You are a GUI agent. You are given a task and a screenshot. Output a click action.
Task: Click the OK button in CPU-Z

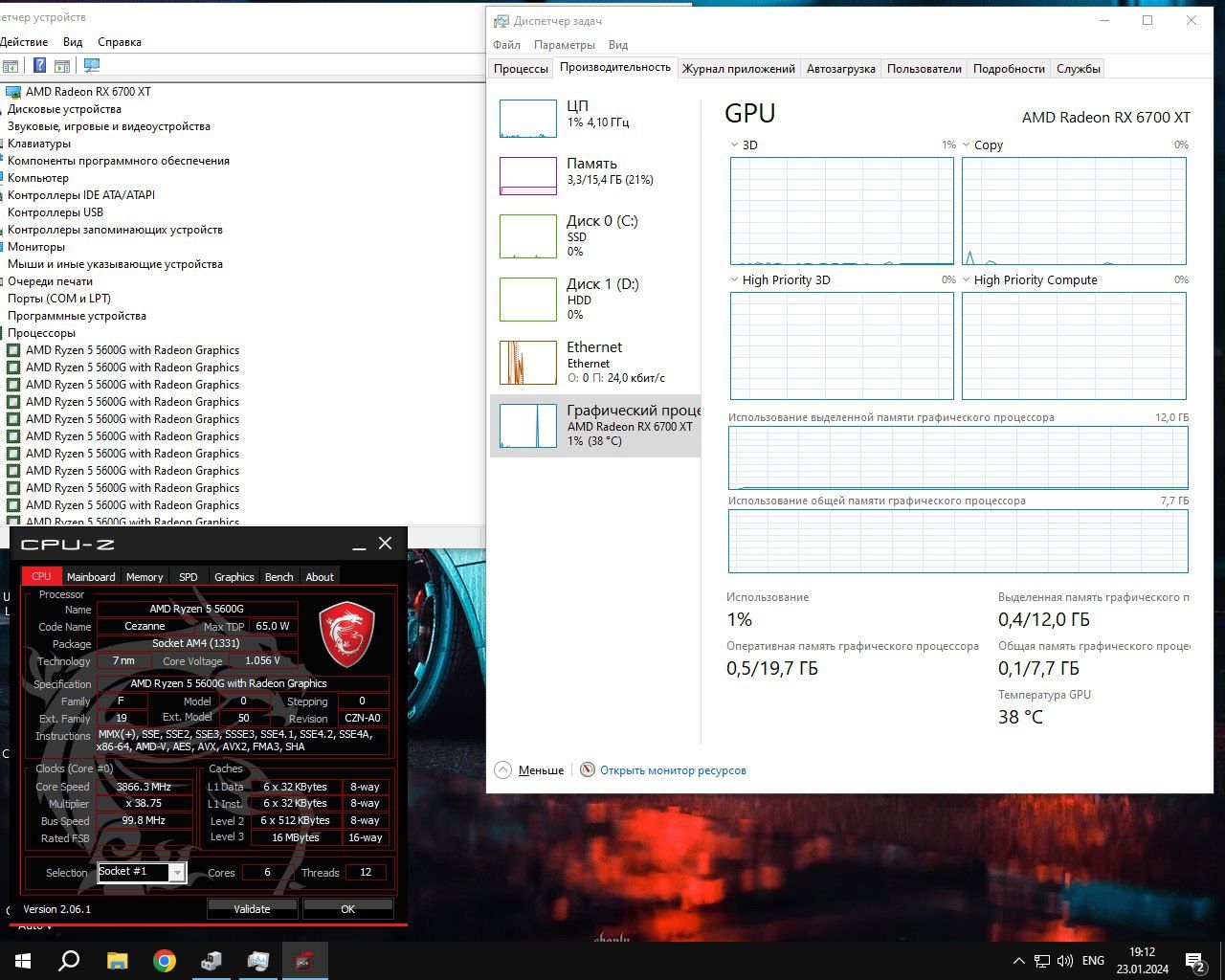(347, 909)
